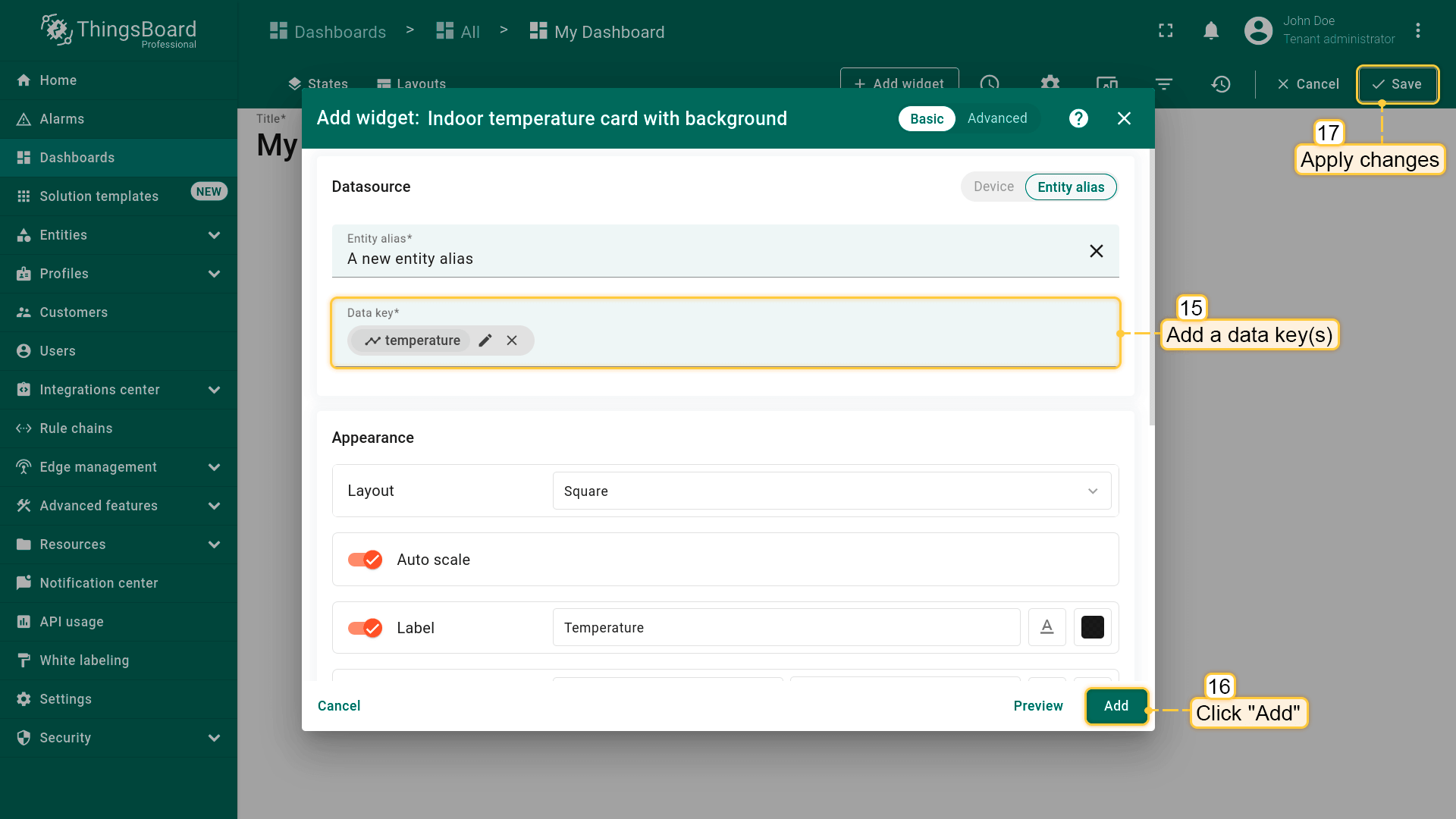Open the Layout Square dropdown
The height and width of the screenshot is (819, 1456).
pos(831,491)
